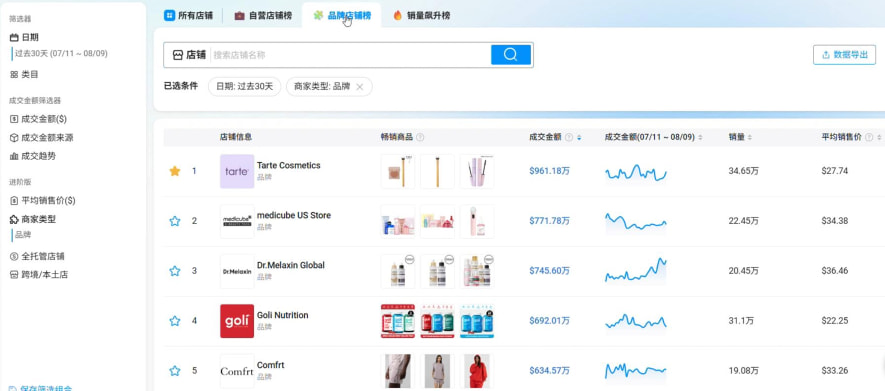Expand the 跨境/本土店 filter
This screenshot has height=391, width=885.
click(38, 275)
